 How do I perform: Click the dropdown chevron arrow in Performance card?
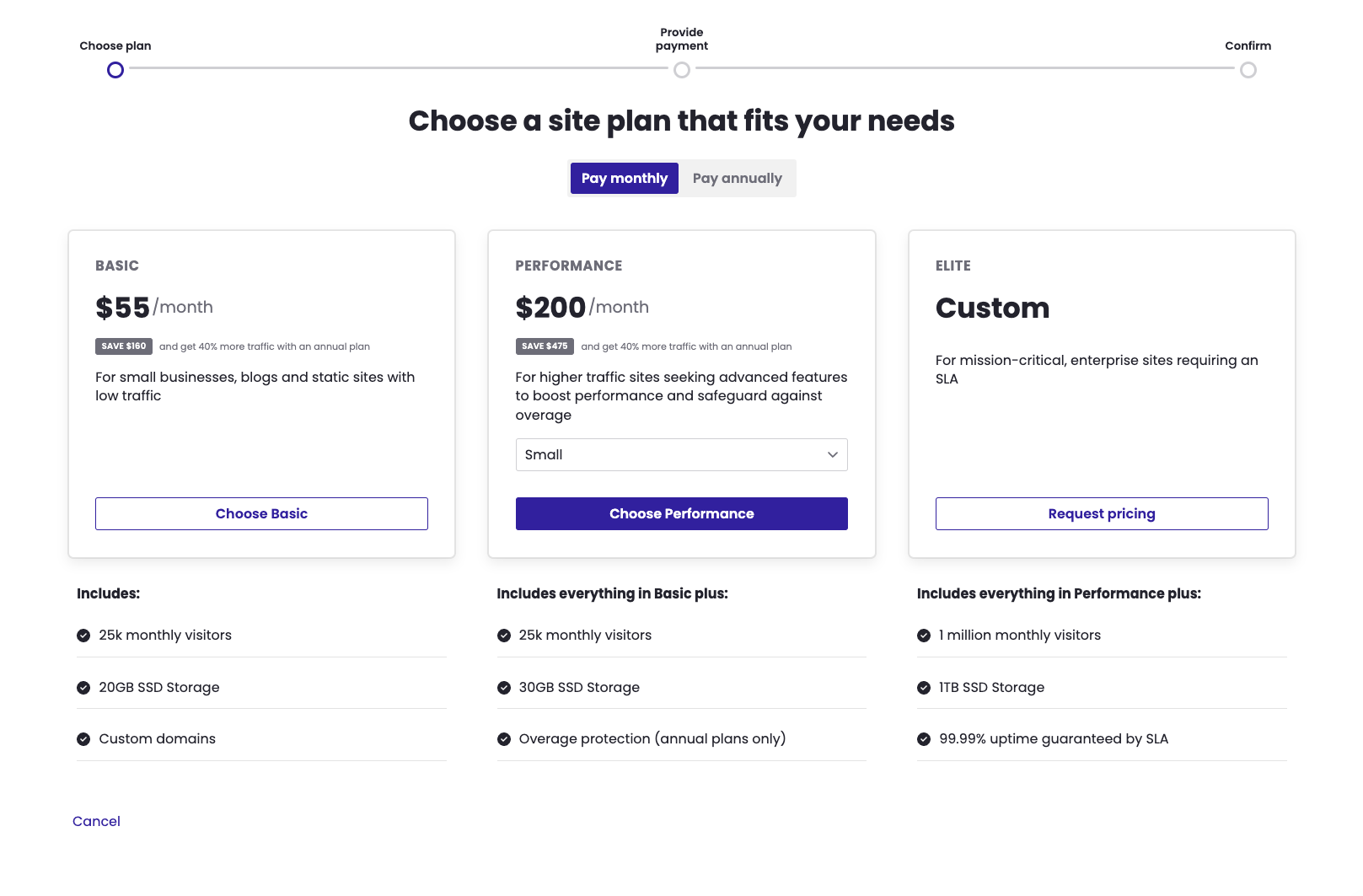833,455
